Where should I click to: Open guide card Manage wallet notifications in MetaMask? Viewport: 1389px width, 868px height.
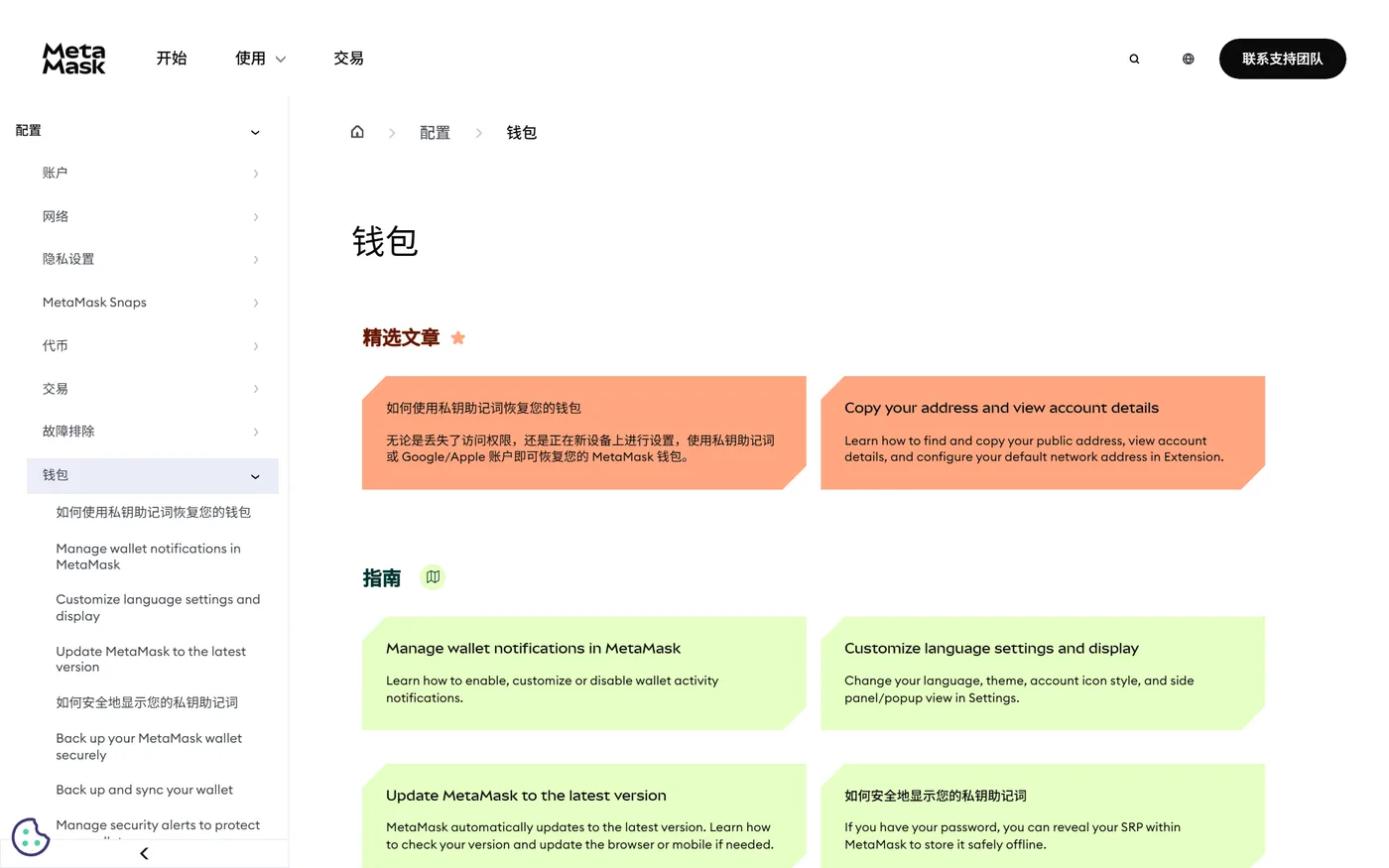pyautogui.click(x=583, y=674)
